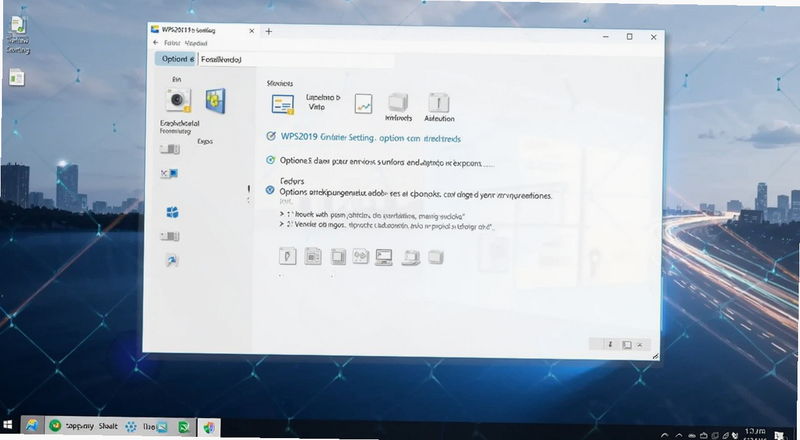
Task: Open the wrench tool sidebar icon
Action: click(171, 261)
